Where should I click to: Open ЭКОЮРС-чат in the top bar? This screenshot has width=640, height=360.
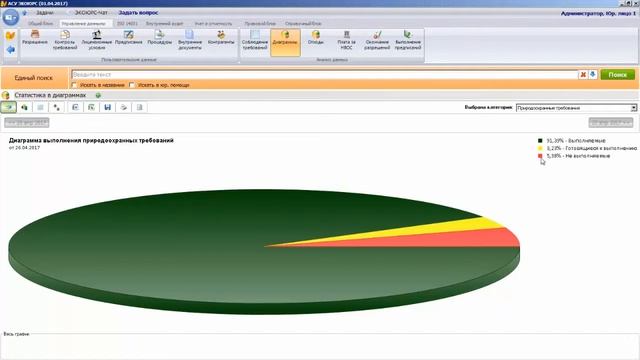coord(91,13)
